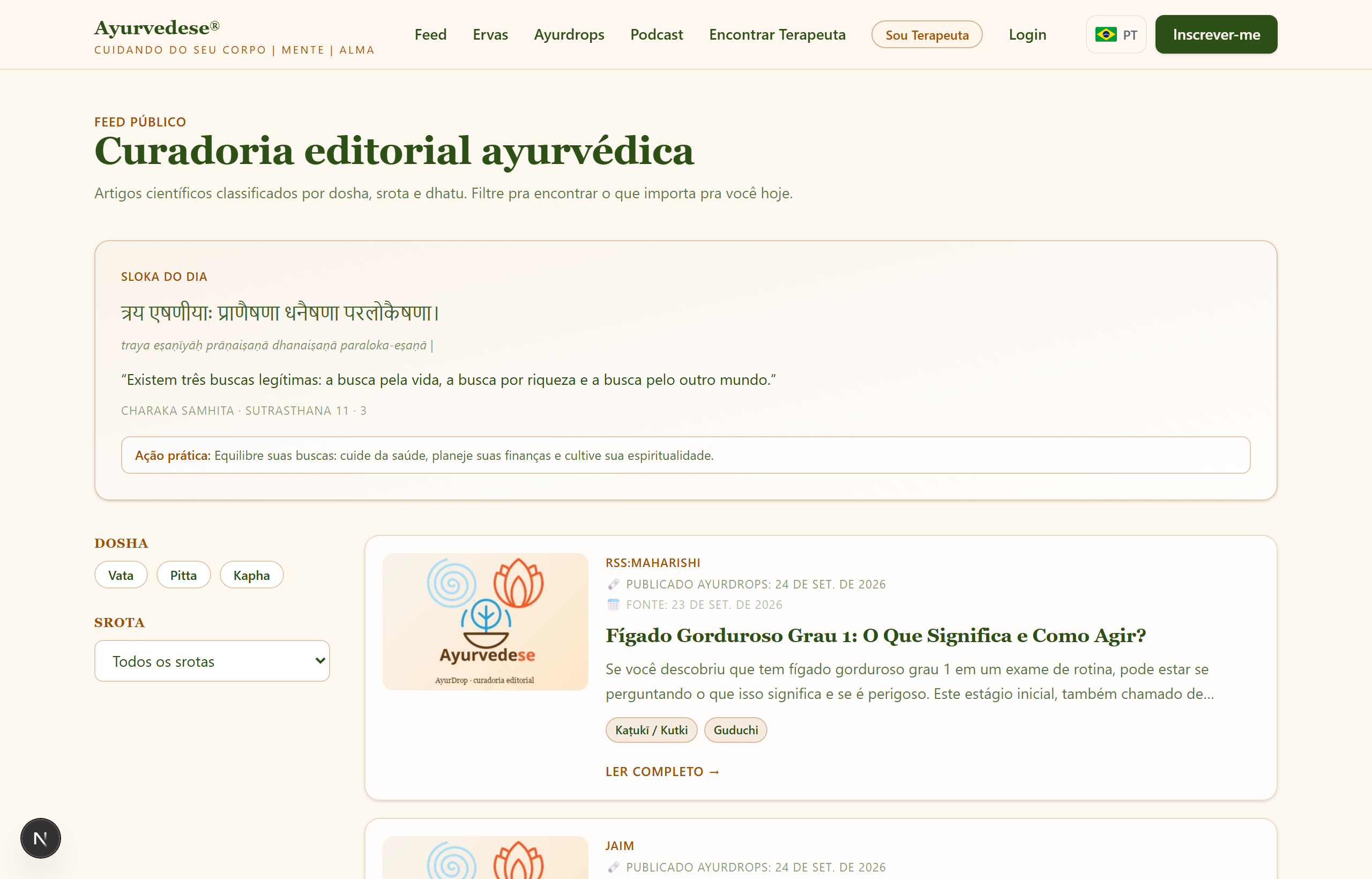Click the FEED PÚBLICO label

[x=140, y=122]
